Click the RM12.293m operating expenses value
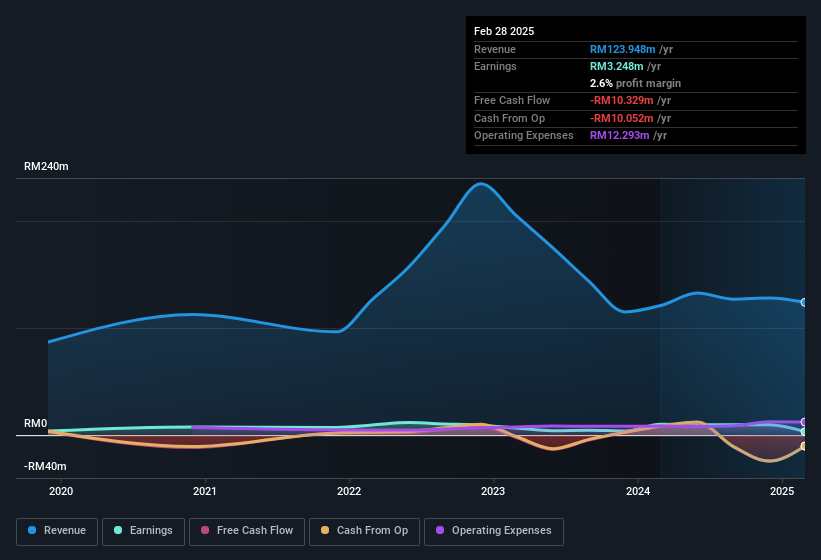 point(619,136)
